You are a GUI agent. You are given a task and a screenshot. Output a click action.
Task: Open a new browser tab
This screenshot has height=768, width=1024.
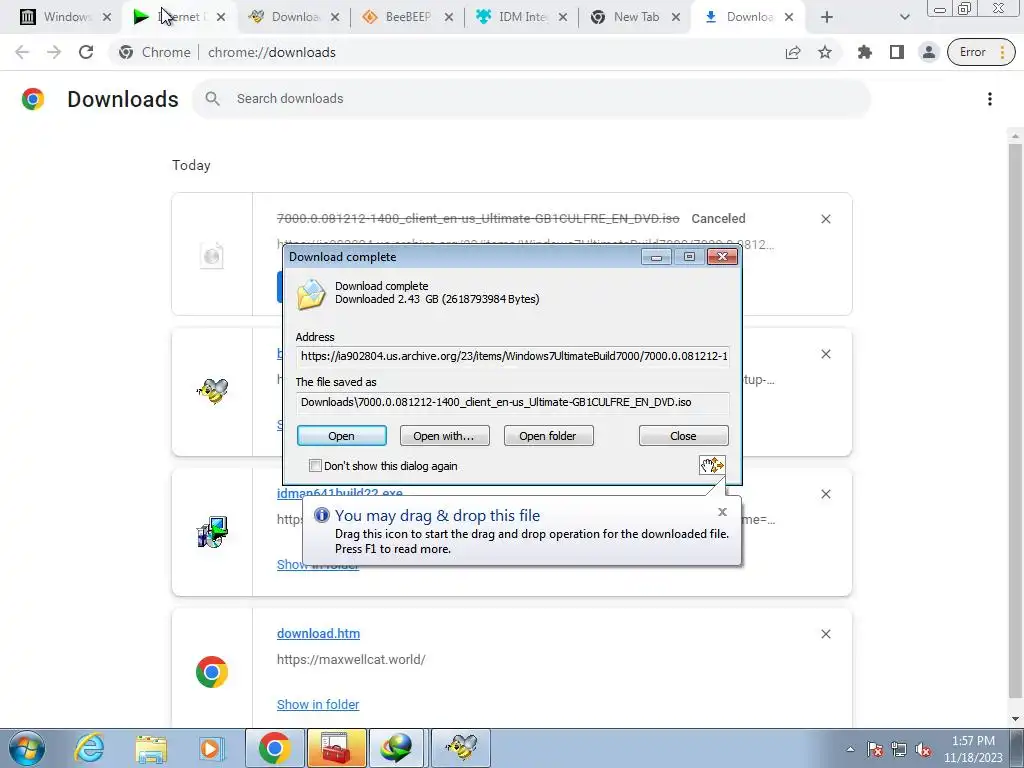[827, 18]
